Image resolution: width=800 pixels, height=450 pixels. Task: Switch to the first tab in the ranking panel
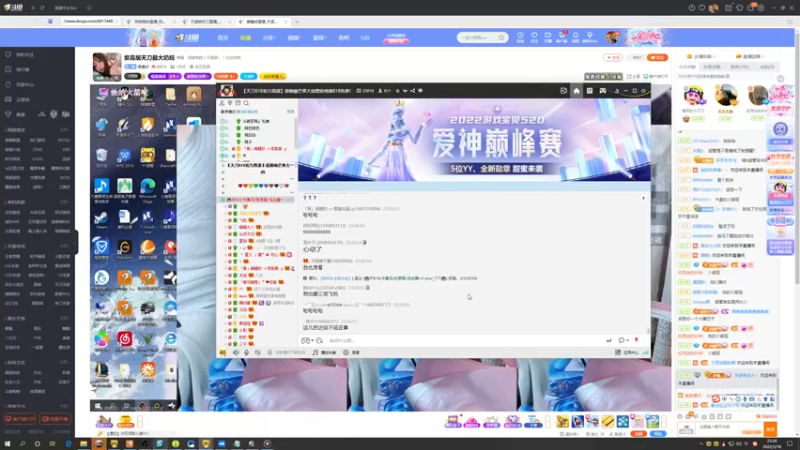(687, 67)
